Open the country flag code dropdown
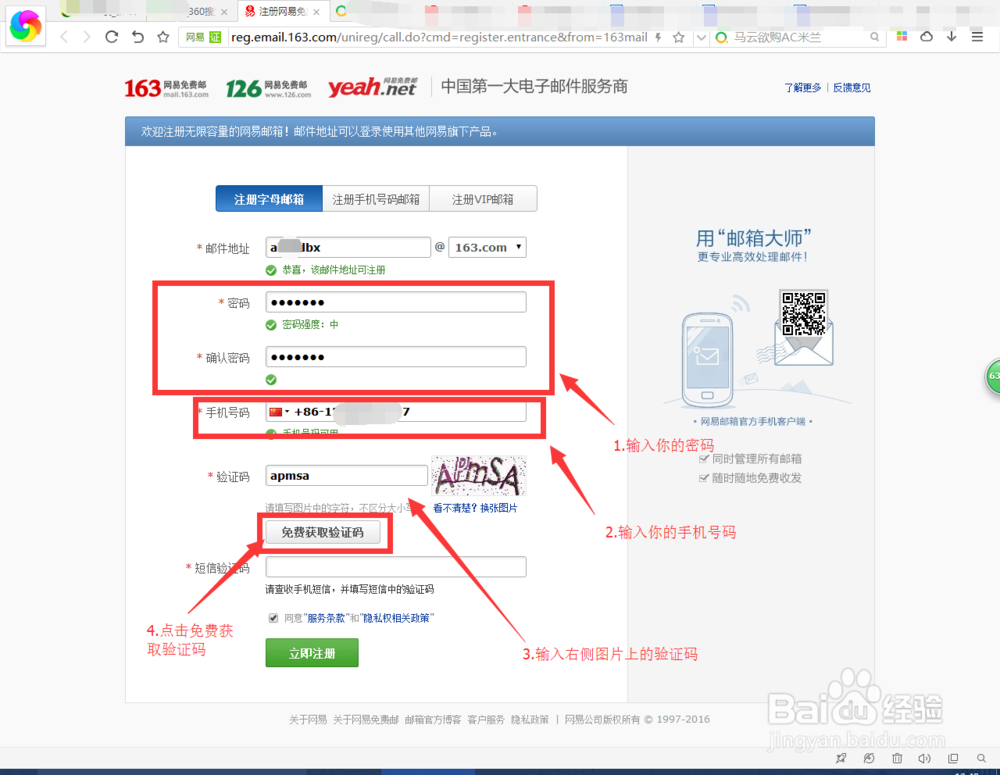This screenshot has width=1000, height=775. (x=279, y=412)
